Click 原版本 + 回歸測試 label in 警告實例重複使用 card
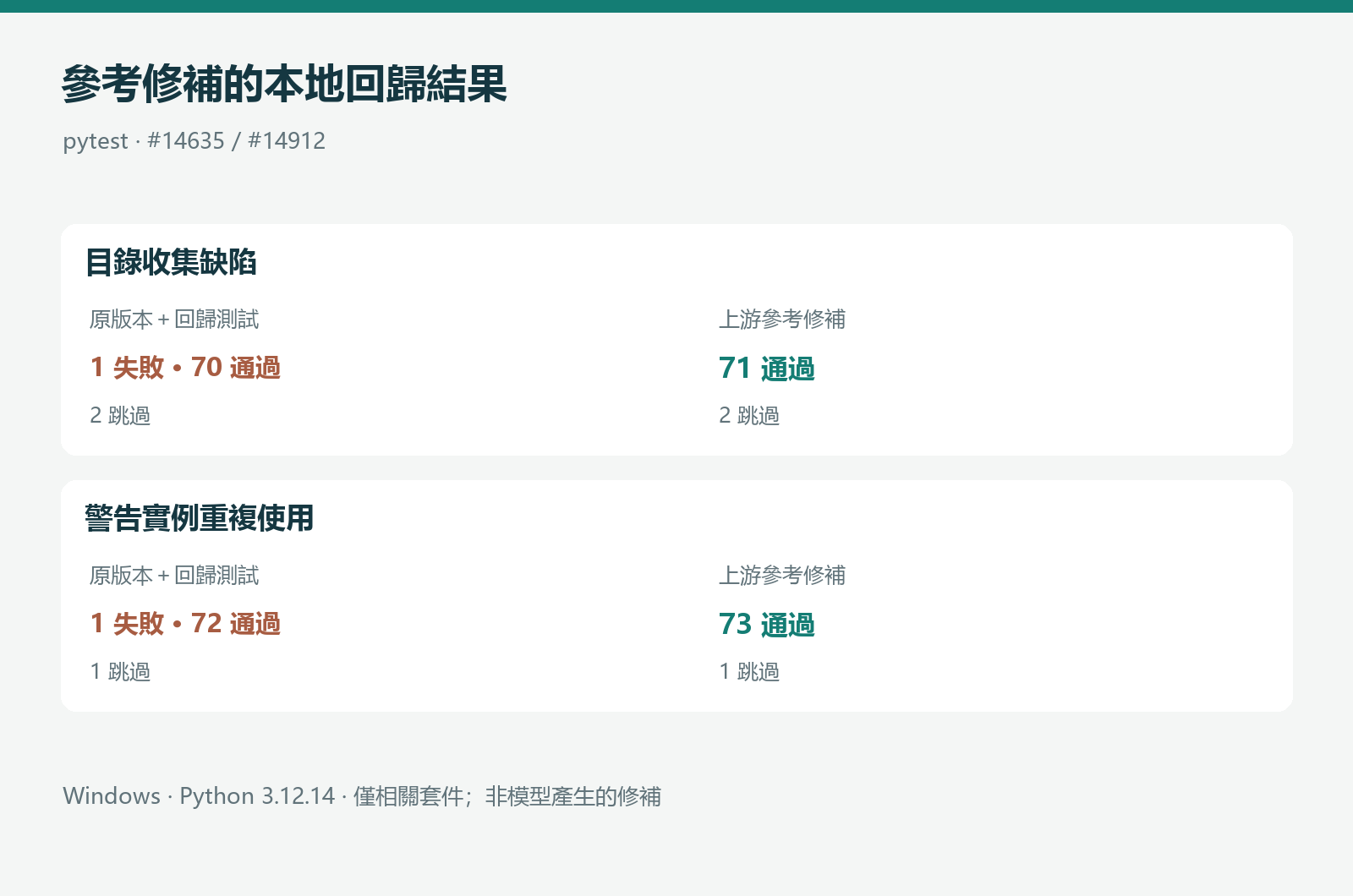1353x896 pixels. pos(174,575)
